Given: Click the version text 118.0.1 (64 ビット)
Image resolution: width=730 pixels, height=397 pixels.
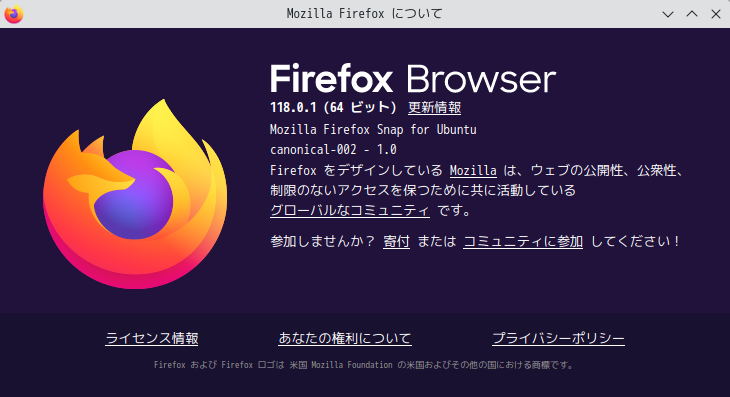Looking at the screenshot, I should (x=333, y=108).
